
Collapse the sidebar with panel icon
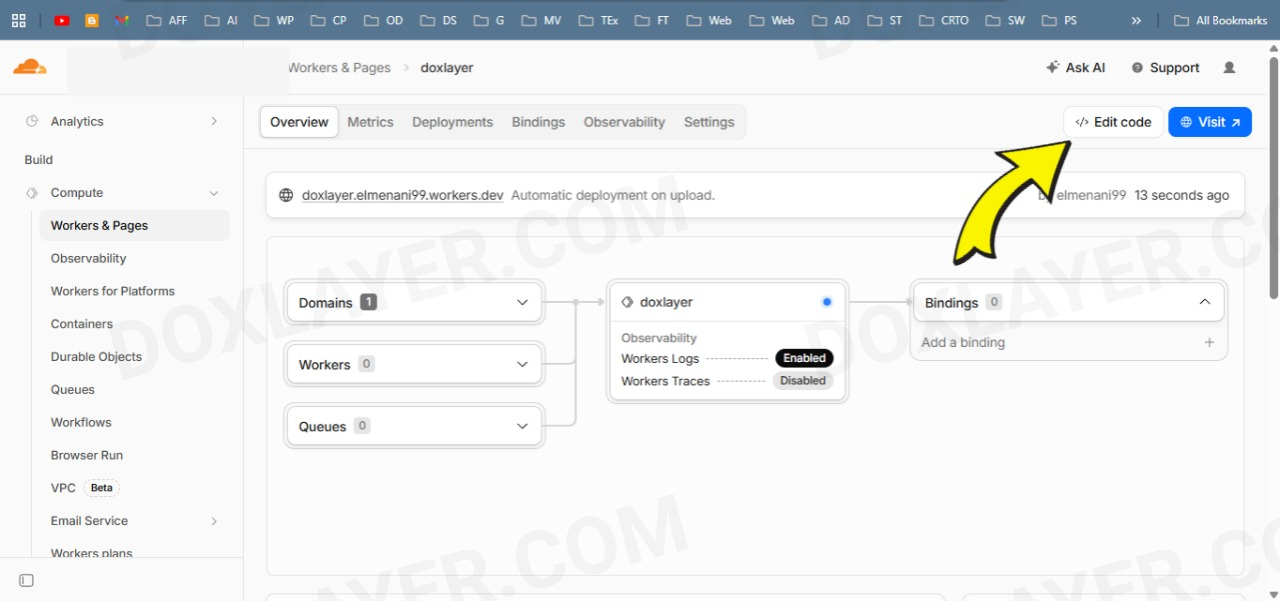point(27,580)
